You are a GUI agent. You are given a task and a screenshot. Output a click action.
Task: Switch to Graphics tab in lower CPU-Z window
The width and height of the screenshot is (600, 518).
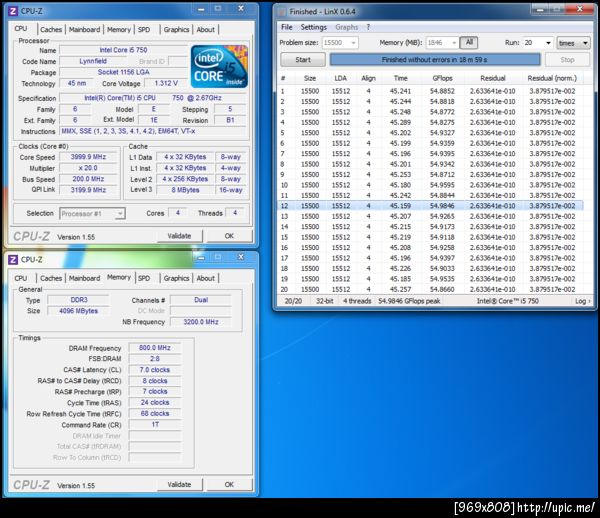(x=176, y=278)
